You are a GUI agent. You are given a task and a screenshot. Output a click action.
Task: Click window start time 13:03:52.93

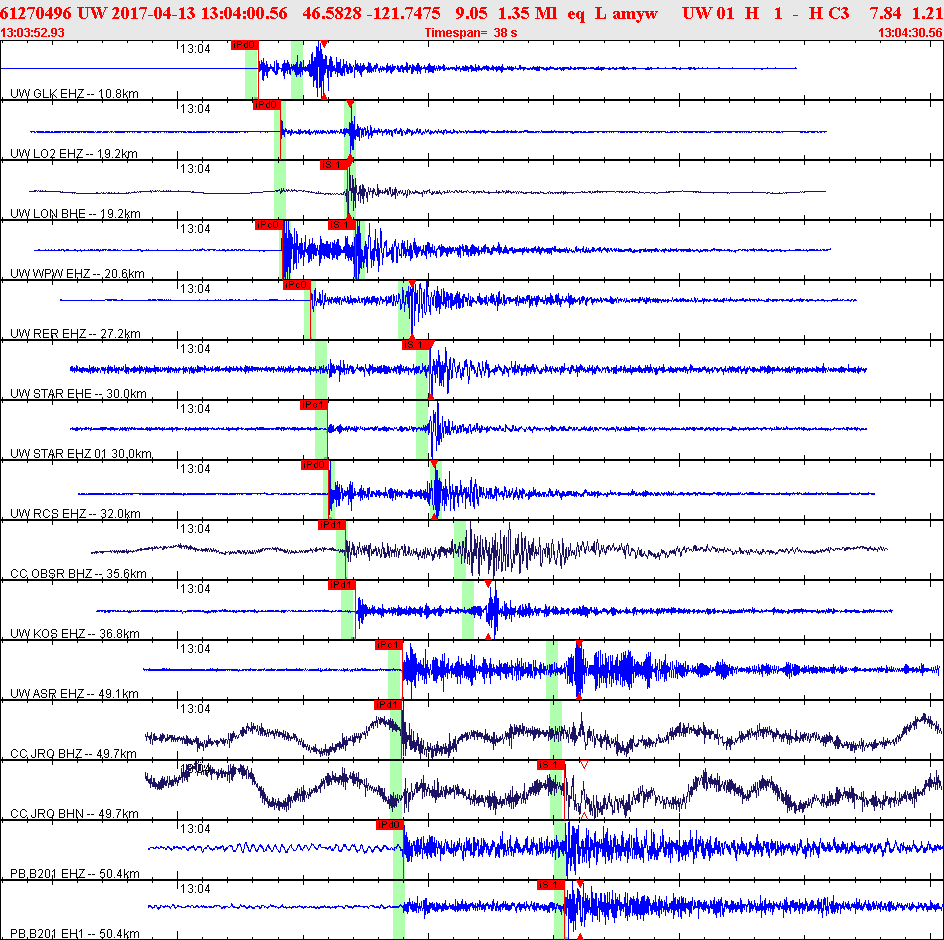[x=33, y=33]
